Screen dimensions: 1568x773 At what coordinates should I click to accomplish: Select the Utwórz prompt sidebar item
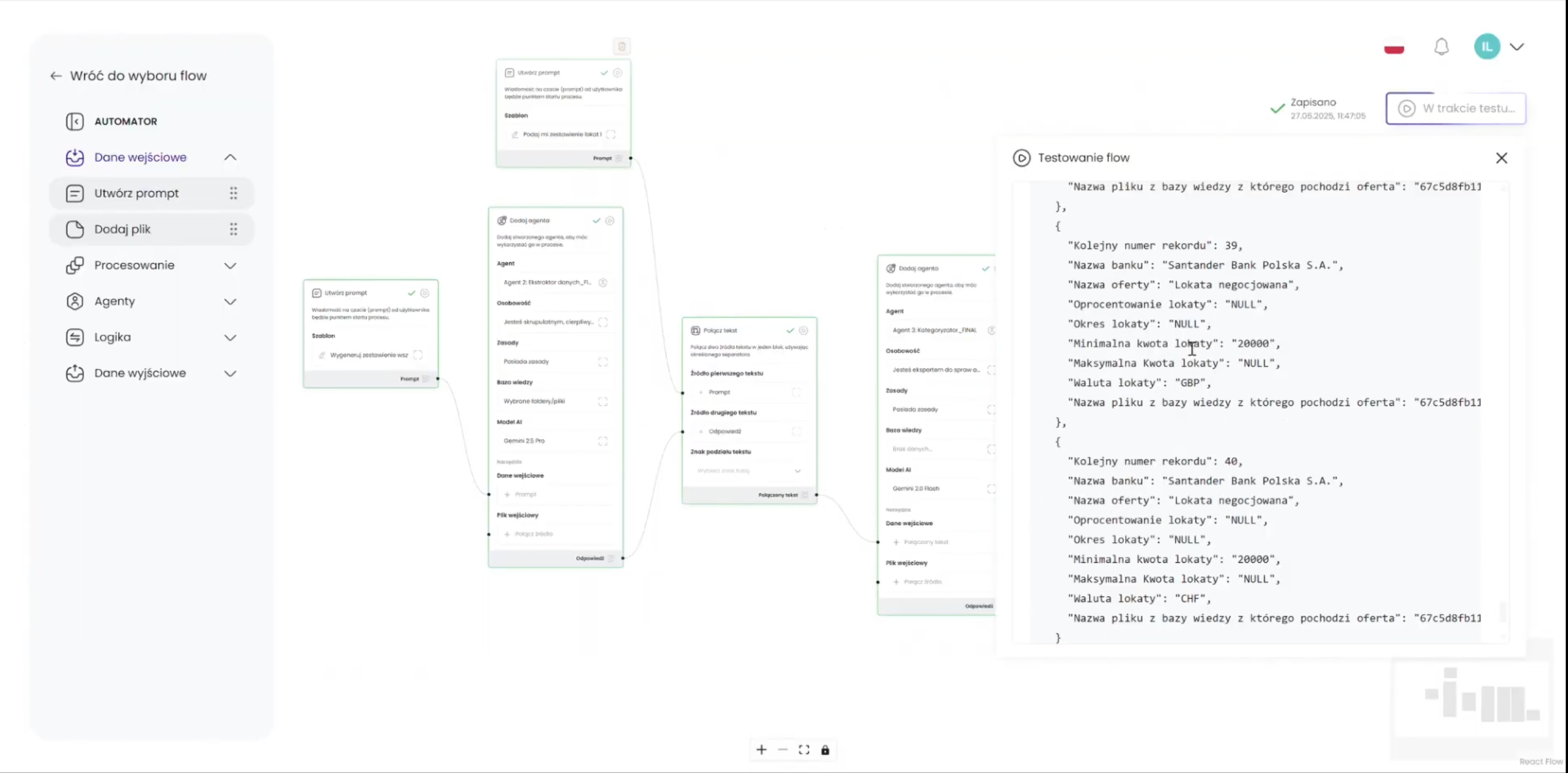(136, 194)
